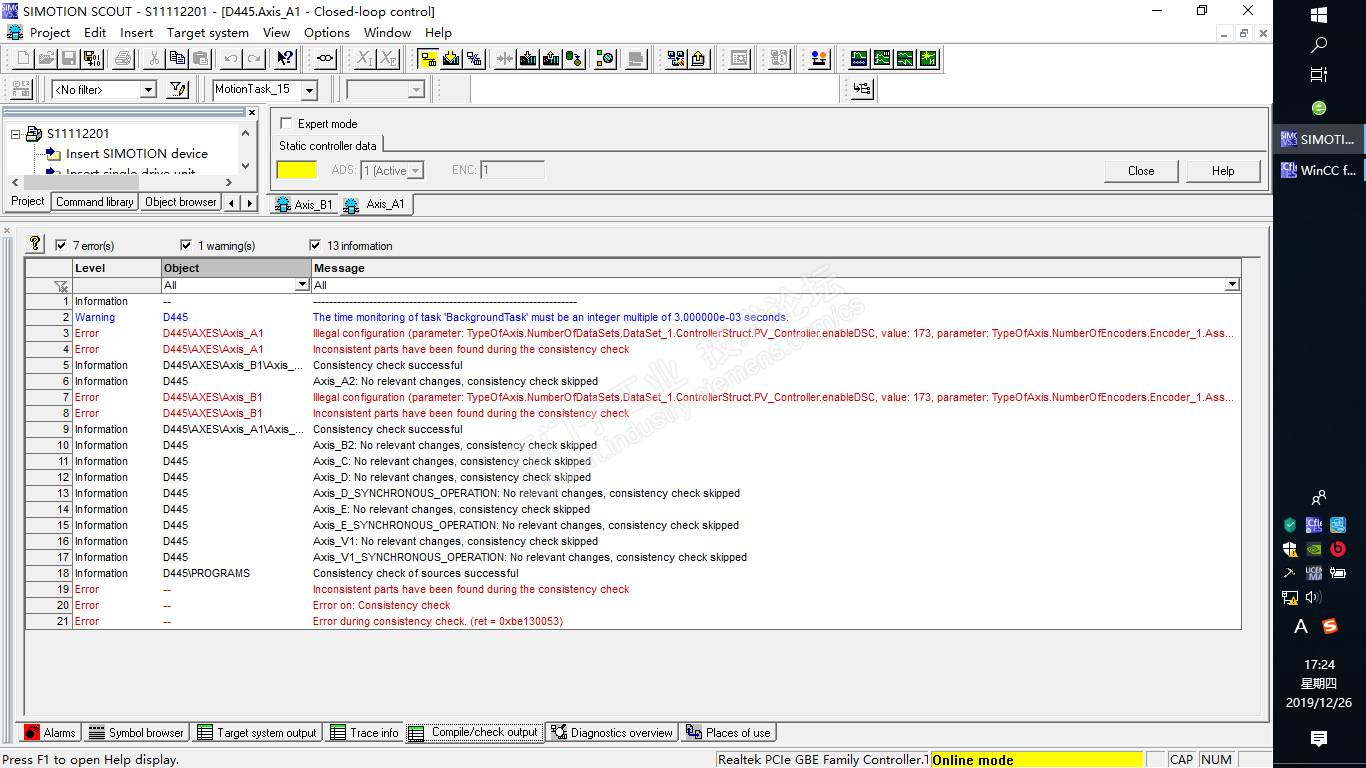The height and width of the screenshot is (768, 1366).
Task: Click the chain link toolbar icon
Action: pyautogui.click(x=325, y=59)
